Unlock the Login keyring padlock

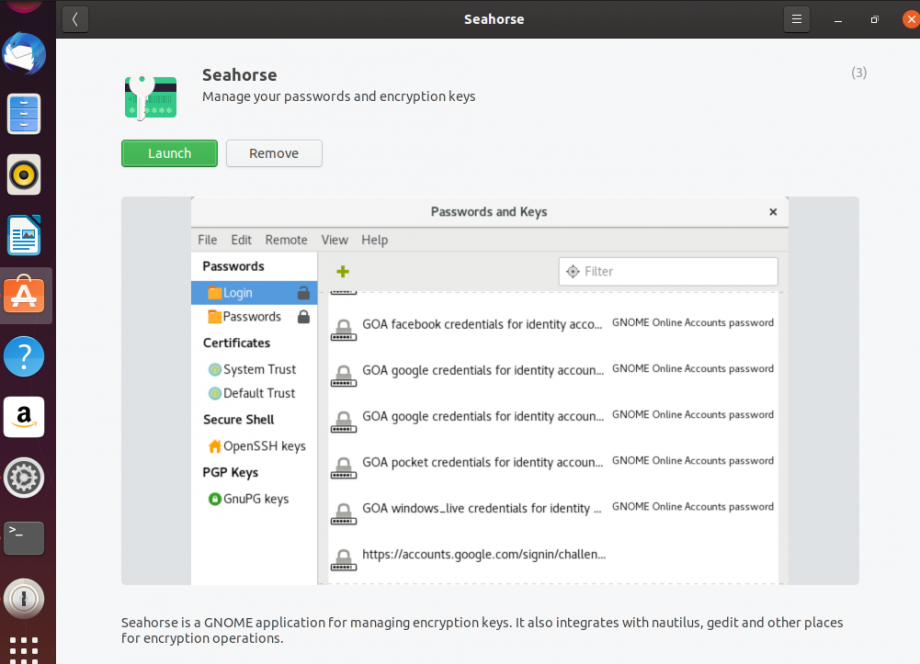tap(305, 292)
